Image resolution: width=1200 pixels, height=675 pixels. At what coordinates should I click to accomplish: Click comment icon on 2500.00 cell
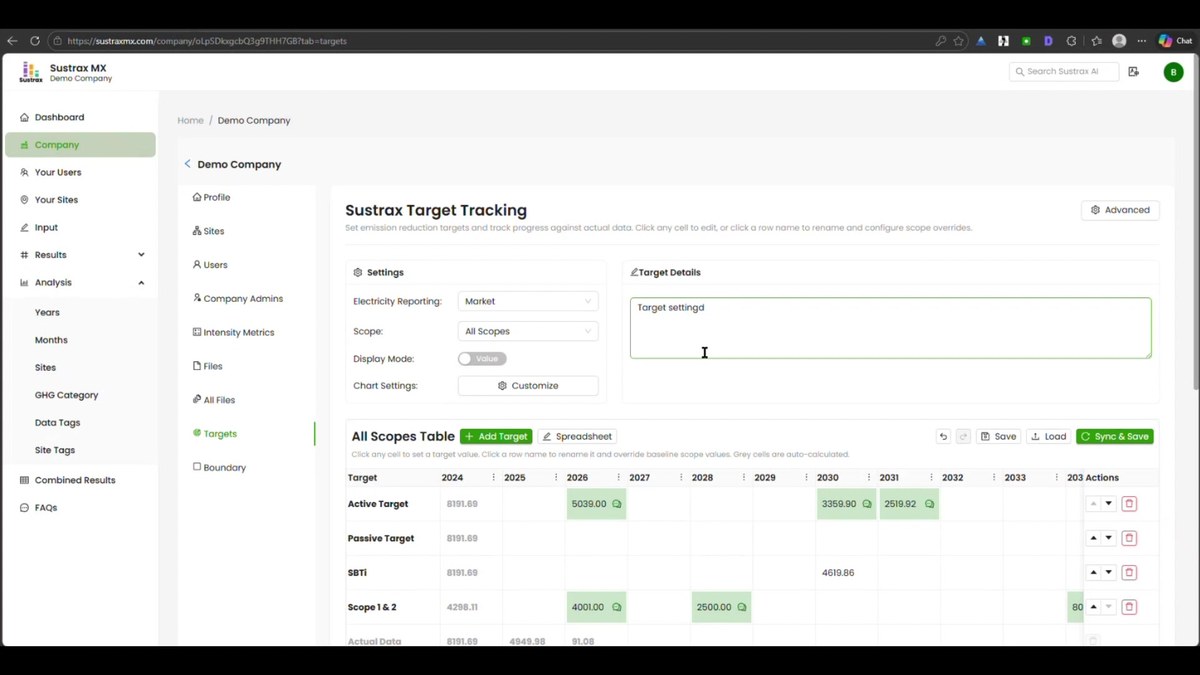click(x=742, y=607)
